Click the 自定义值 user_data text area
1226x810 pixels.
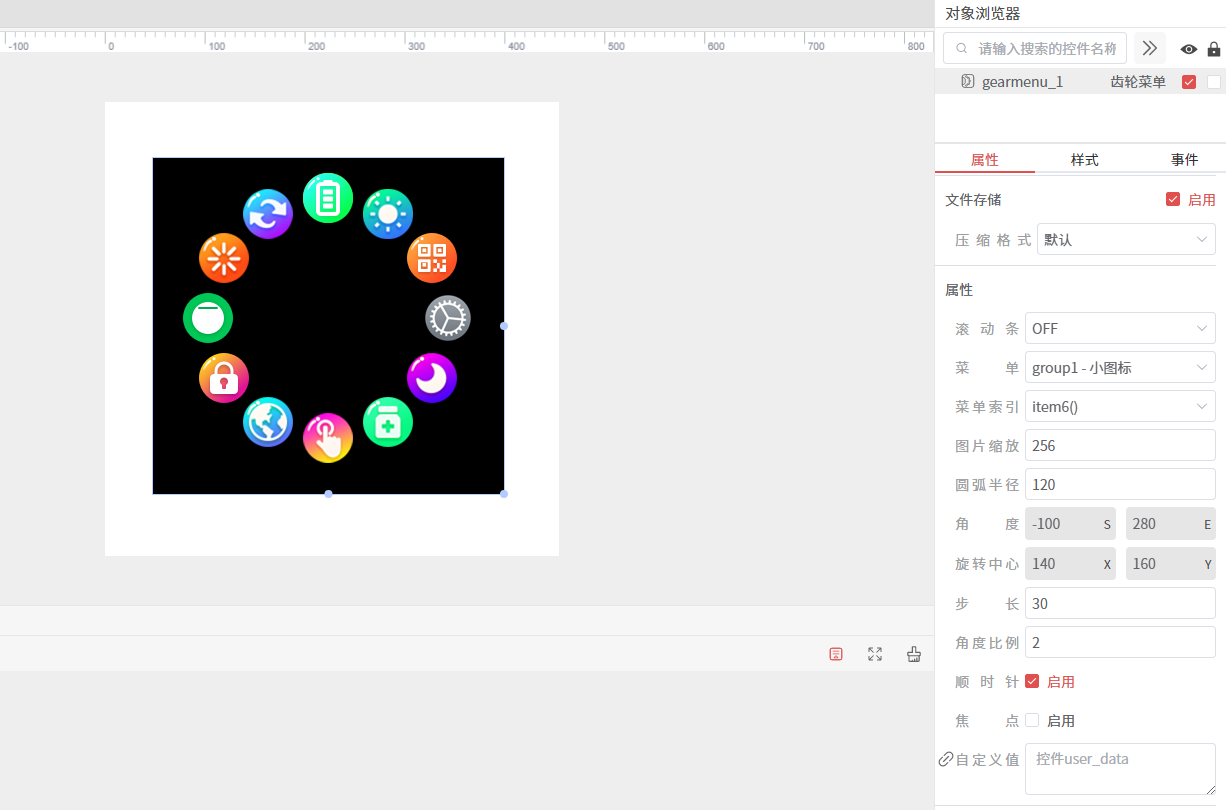coord(1120,769)
